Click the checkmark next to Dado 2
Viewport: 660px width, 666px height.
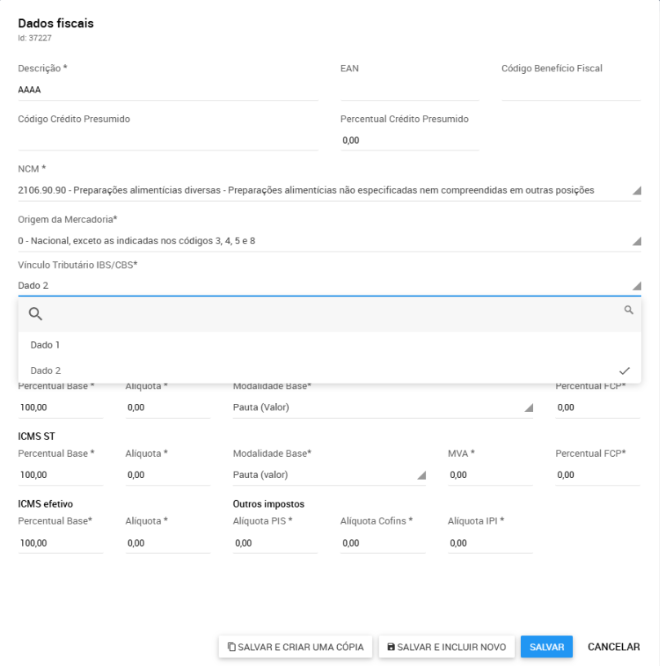[624, 370]
